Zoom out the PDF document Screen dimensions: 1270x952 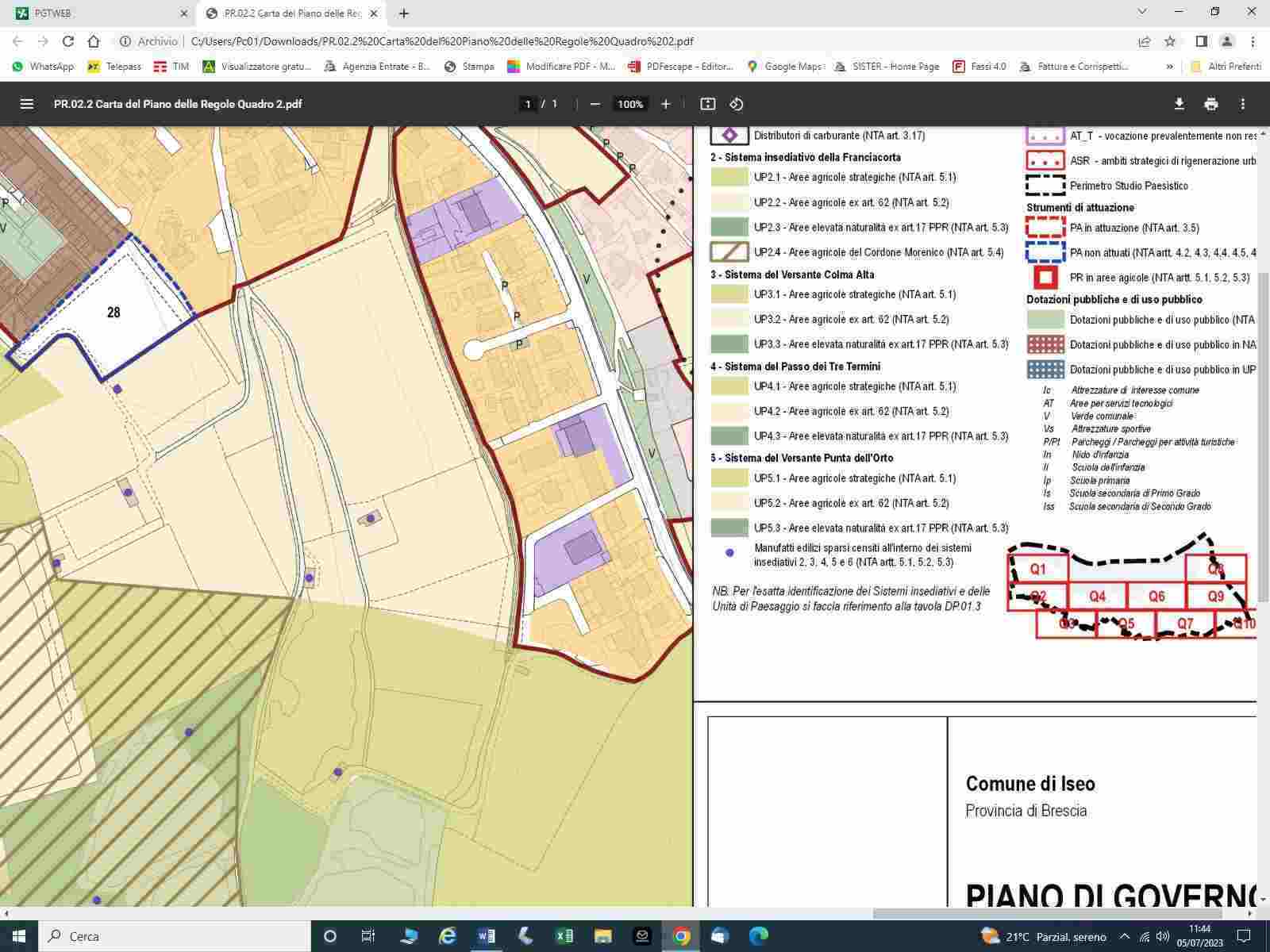pyautogui.click(x=595, y=104)
